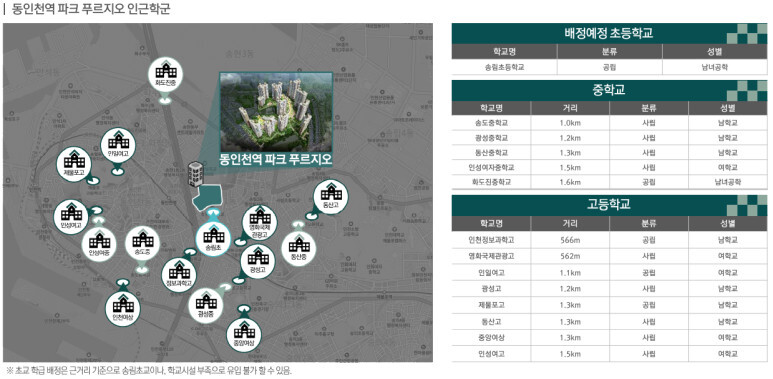Click the 562m distance value
Image resolution: width=773 pixels, height=379 pixels.
[x=570, y=256]
